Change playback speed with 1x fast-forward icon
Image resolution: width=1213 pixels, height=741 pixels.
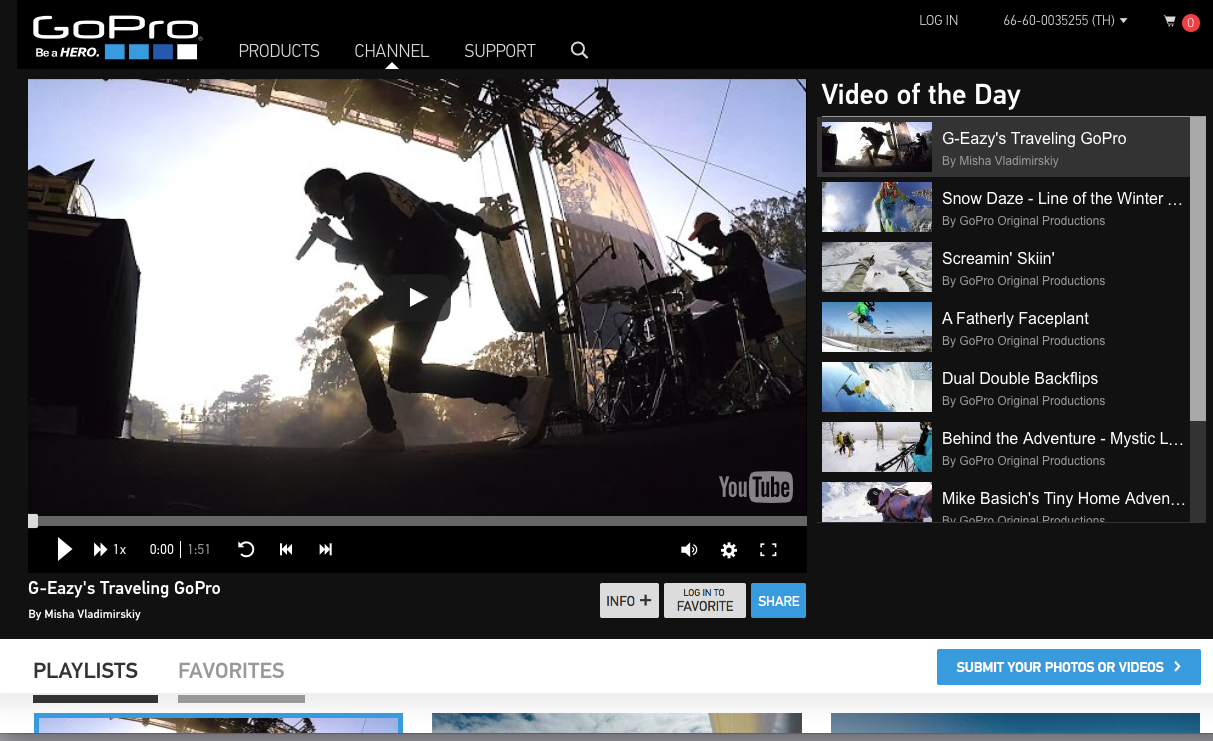pyautogui.click(x=110, y=549)
